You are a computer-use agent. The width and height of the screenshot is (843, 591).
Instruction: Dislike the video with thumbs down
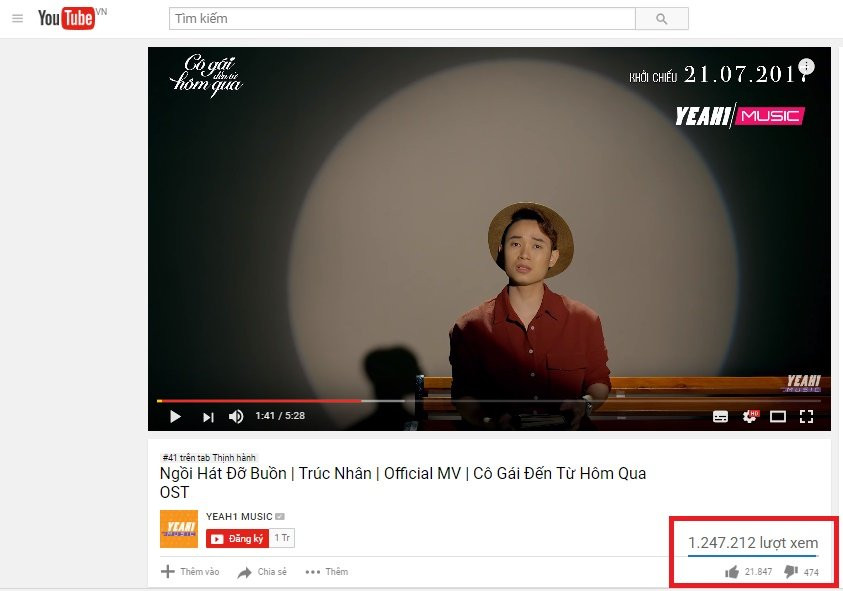(791, 572)
